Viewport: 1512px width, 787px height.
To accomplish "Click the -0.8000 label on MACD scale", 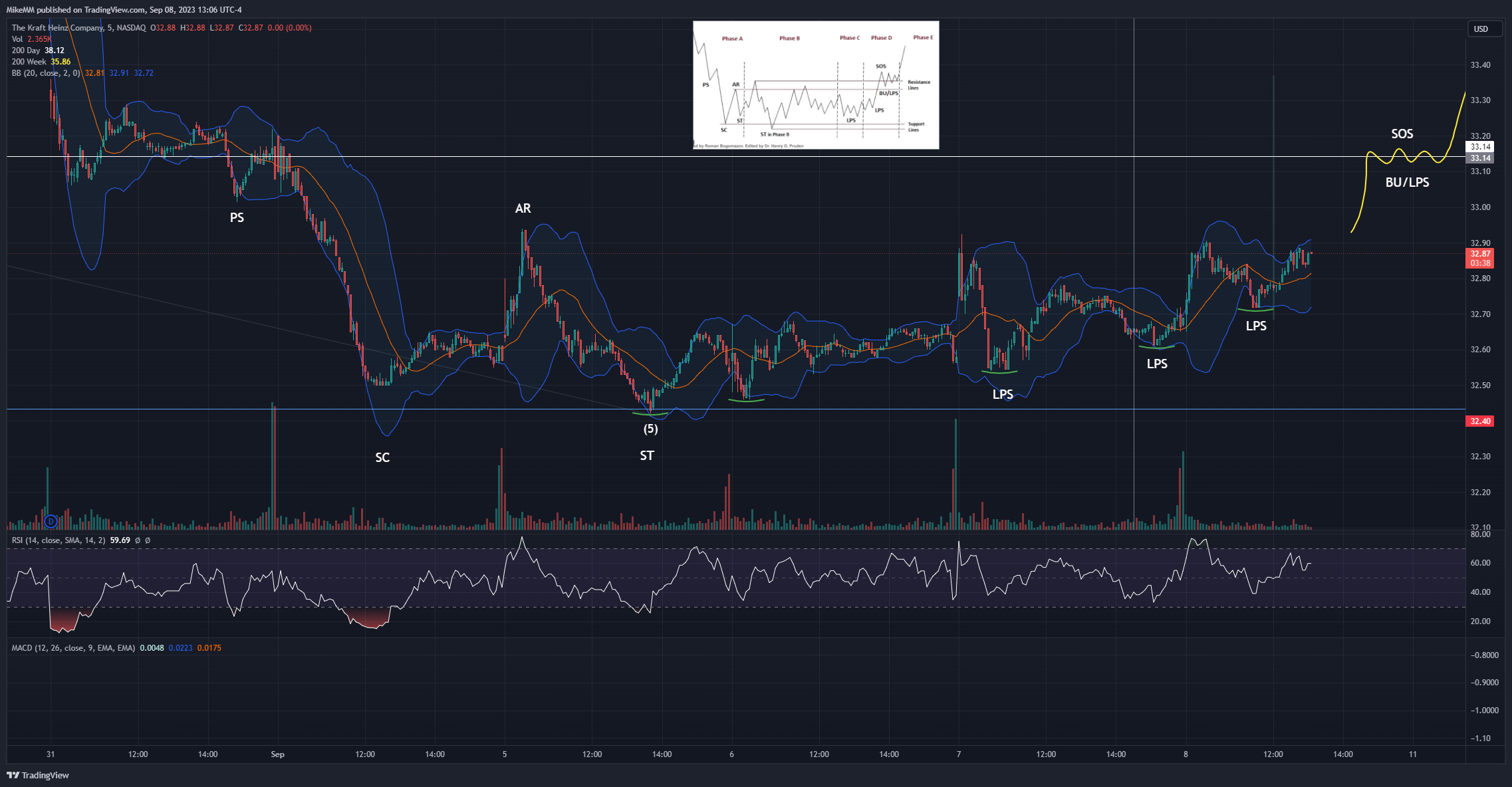I will coord(1483,655).
